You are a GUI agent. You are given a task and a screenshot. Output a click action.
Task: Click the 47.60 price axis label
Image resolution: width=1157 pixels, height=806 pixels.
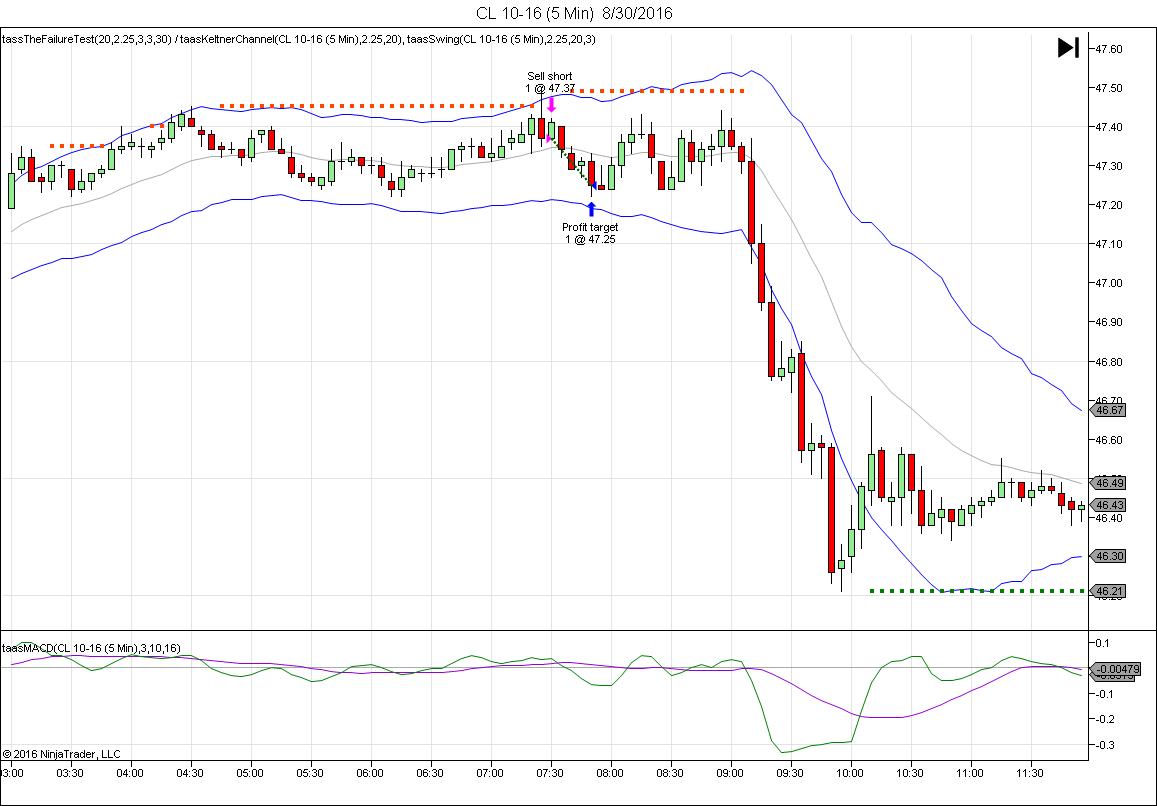coord(1108,49)
